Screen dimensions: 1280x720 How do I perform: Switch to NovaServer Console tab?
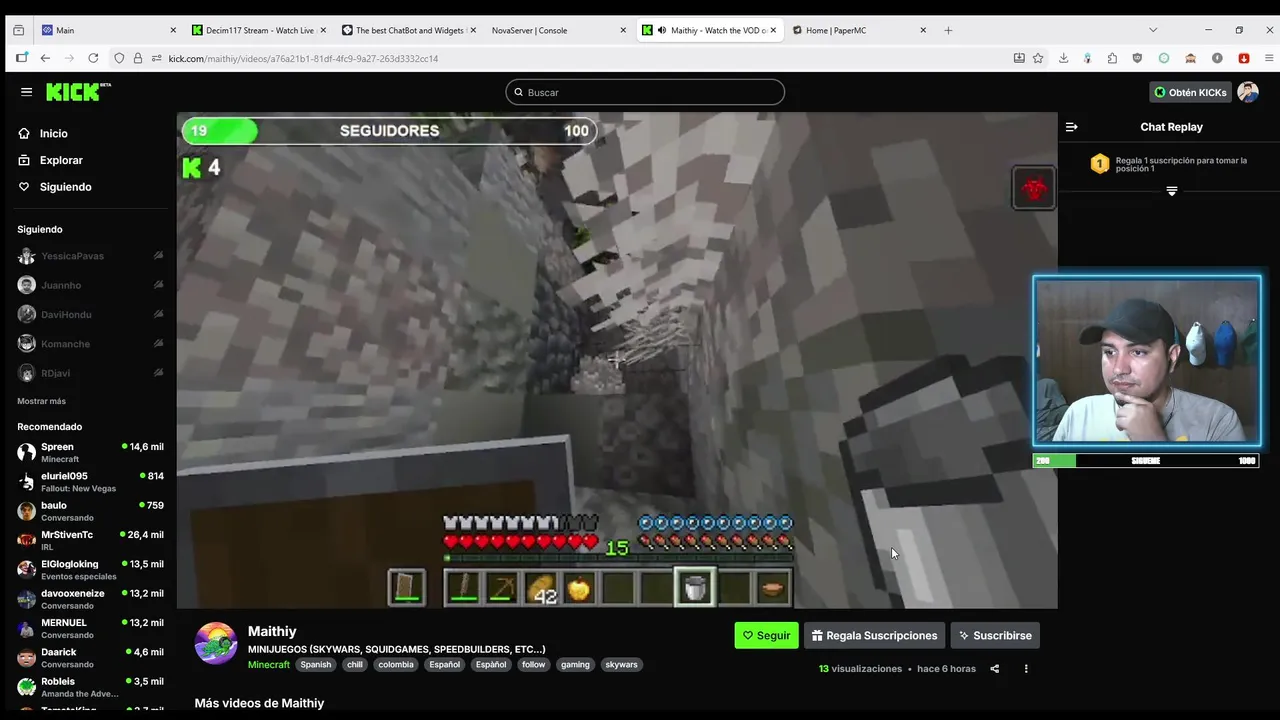coord(558,30)
